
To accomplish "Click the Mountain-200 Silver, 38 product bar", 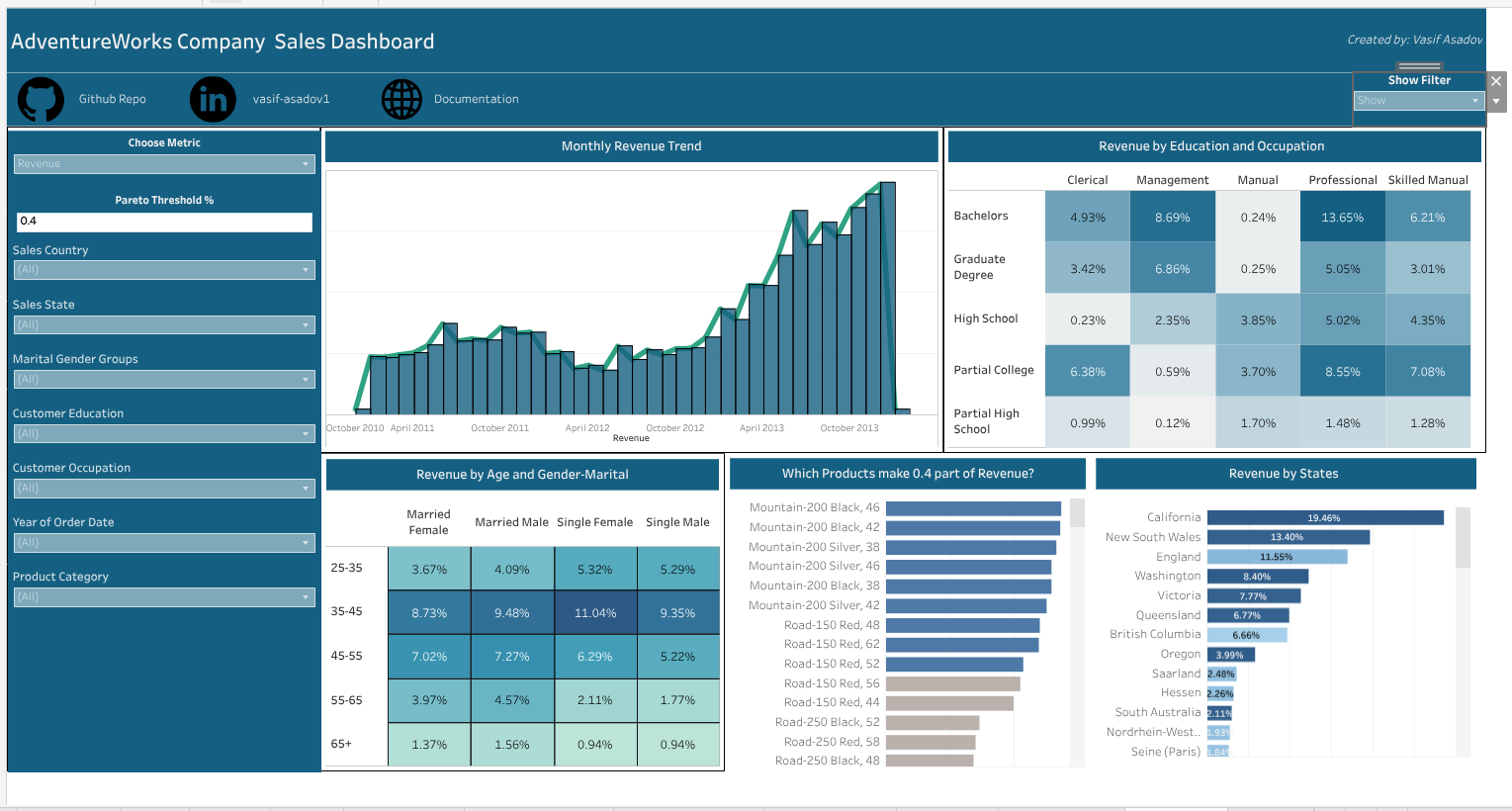I will [971, 547].
